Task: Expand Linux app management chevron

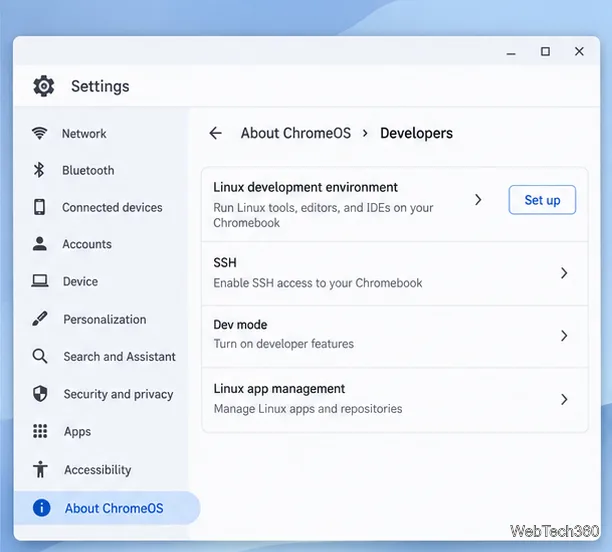Action: 564,399
